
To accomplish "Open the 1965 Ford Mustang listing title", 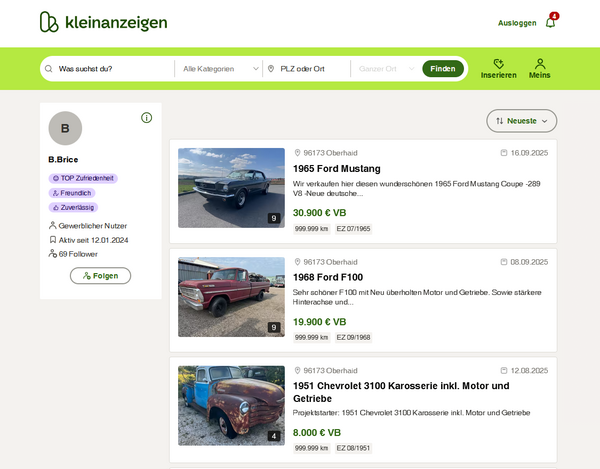I will point(336,169).
